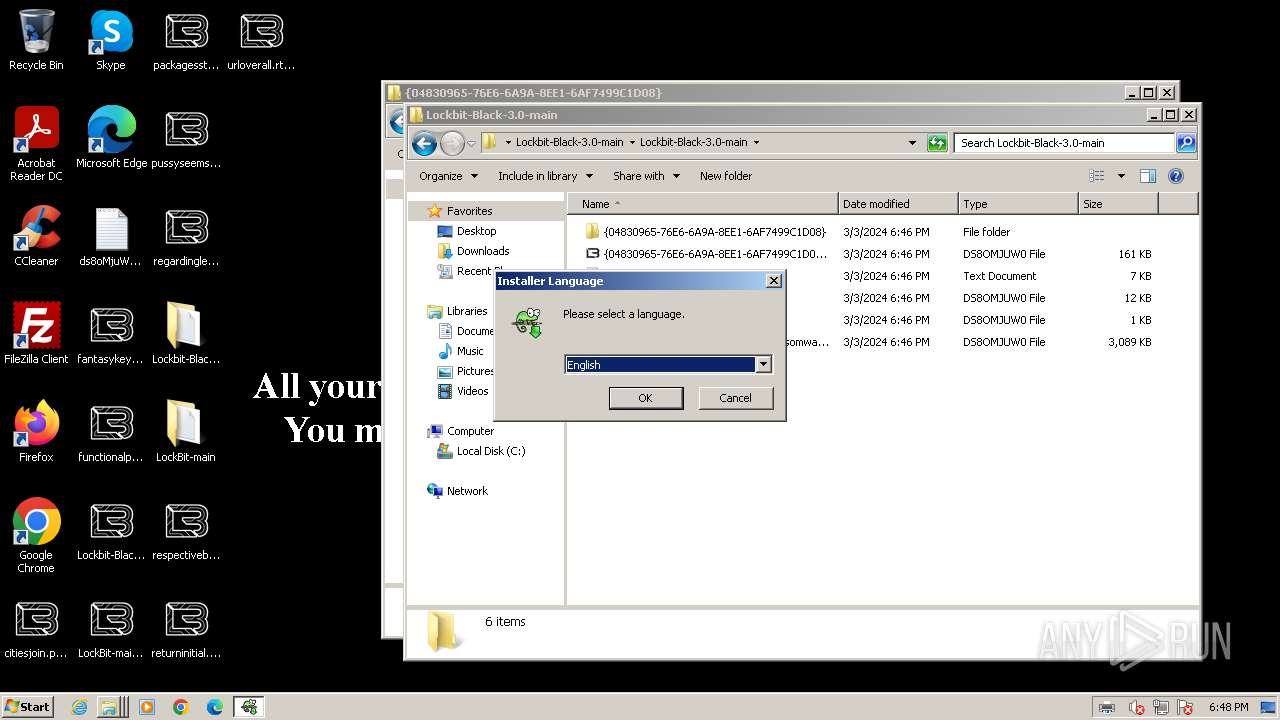Click the Search Lockbit-Black-3.0-main field
This screenshot has height=720, width=1280.
1065,143
